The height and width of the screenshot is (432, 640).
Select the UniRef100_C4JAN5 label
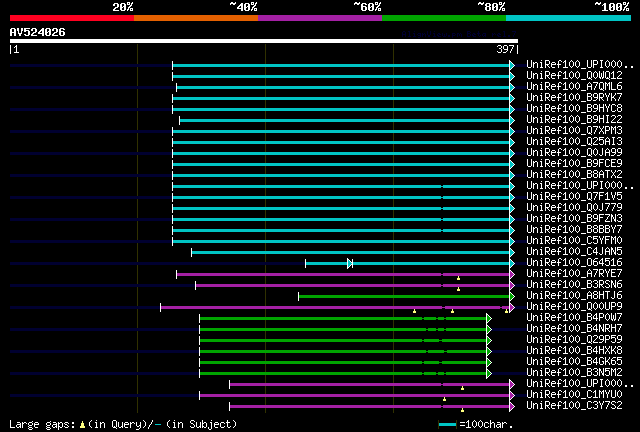coord(574,252)
